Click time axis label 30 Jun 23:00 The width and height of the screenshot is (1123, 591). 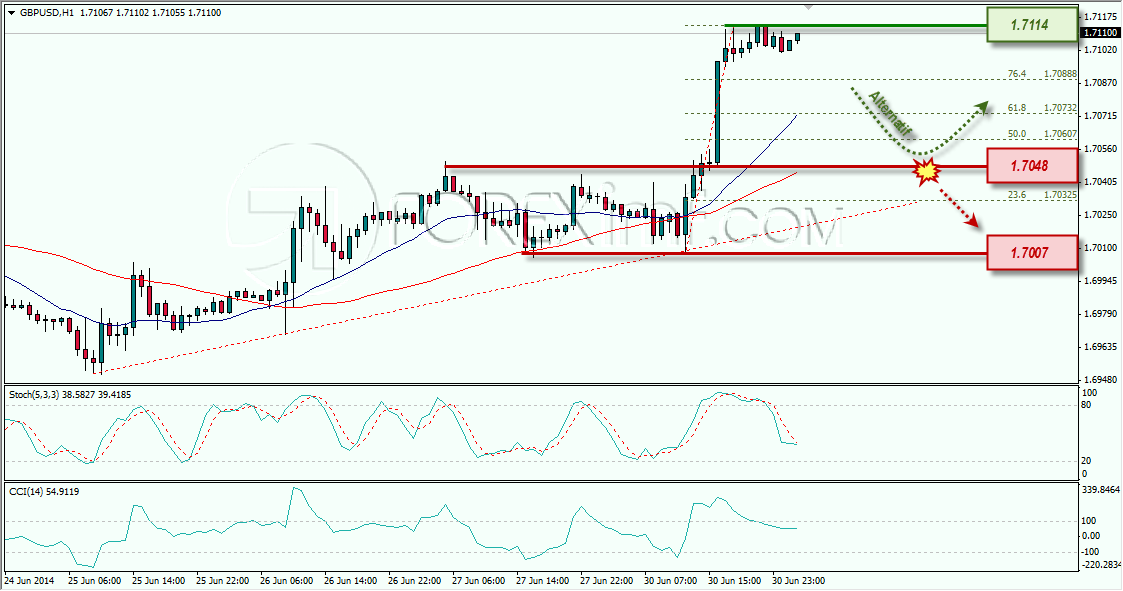click(798, 580)
